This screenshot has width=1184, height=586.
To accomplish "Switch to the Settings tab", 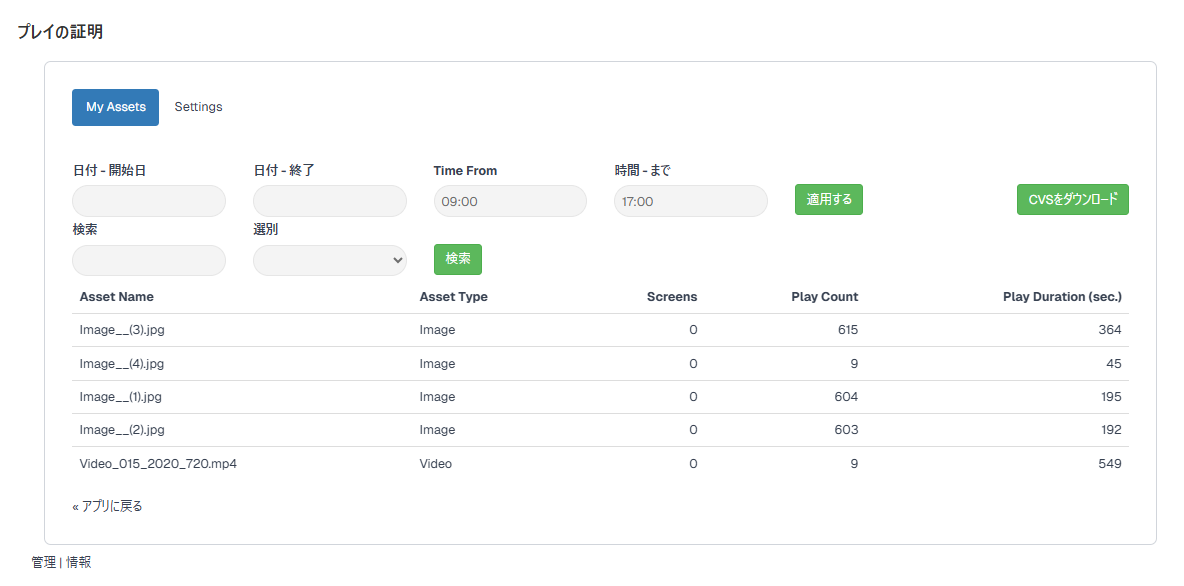I will [199, 107].
